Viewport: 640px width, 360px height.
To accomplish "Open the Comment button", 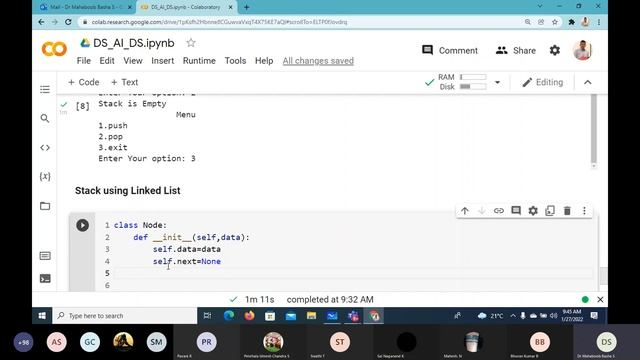I will pyautogui.click(x=450, y=51).
